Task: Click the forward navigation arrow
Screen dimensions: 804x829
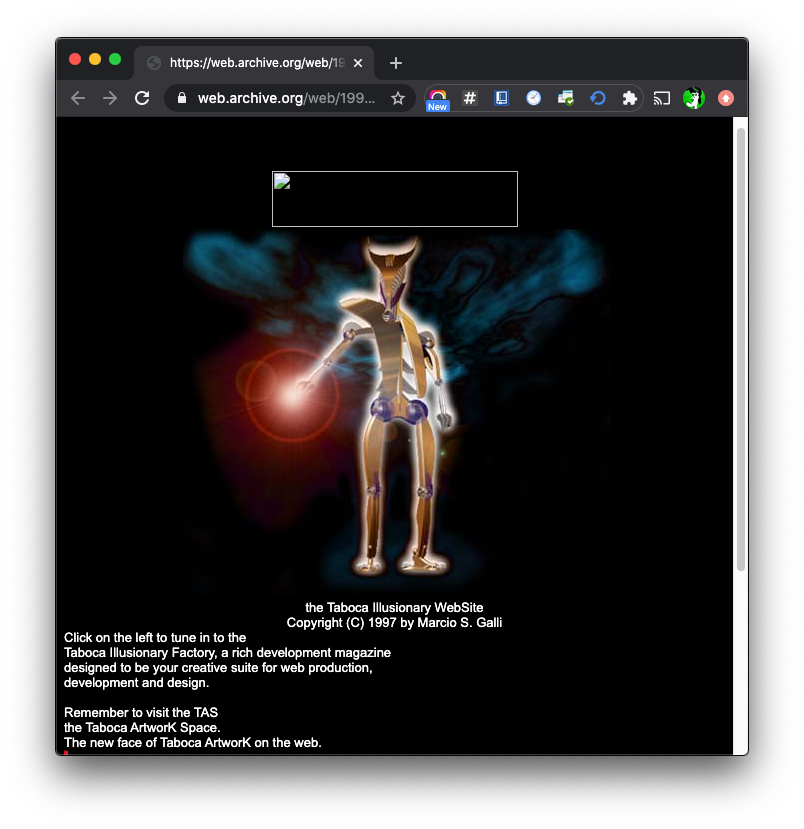Action: pos(110,98)
